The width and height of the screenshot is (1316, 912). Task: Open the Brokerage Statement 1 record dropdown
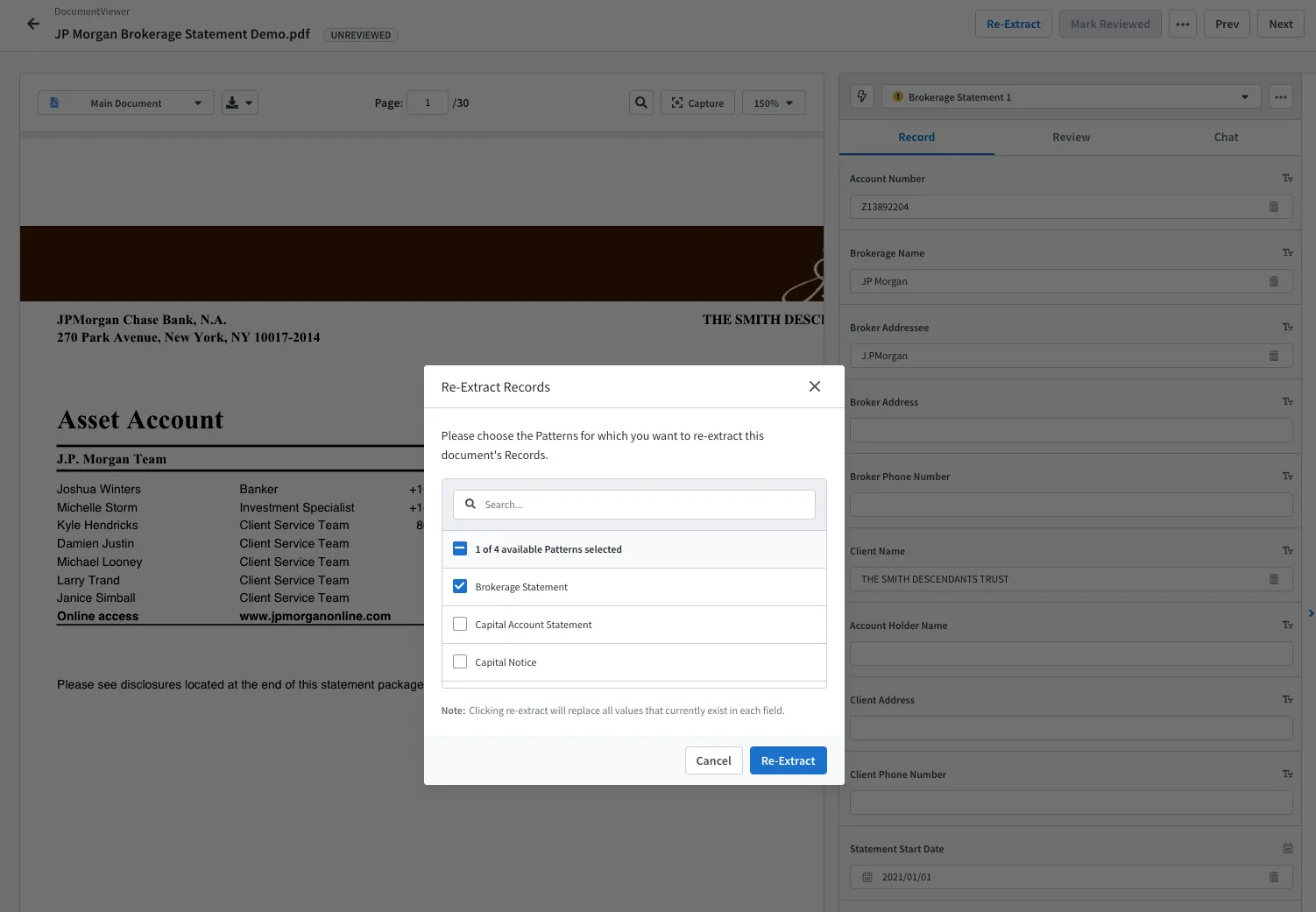point(1072,96)
